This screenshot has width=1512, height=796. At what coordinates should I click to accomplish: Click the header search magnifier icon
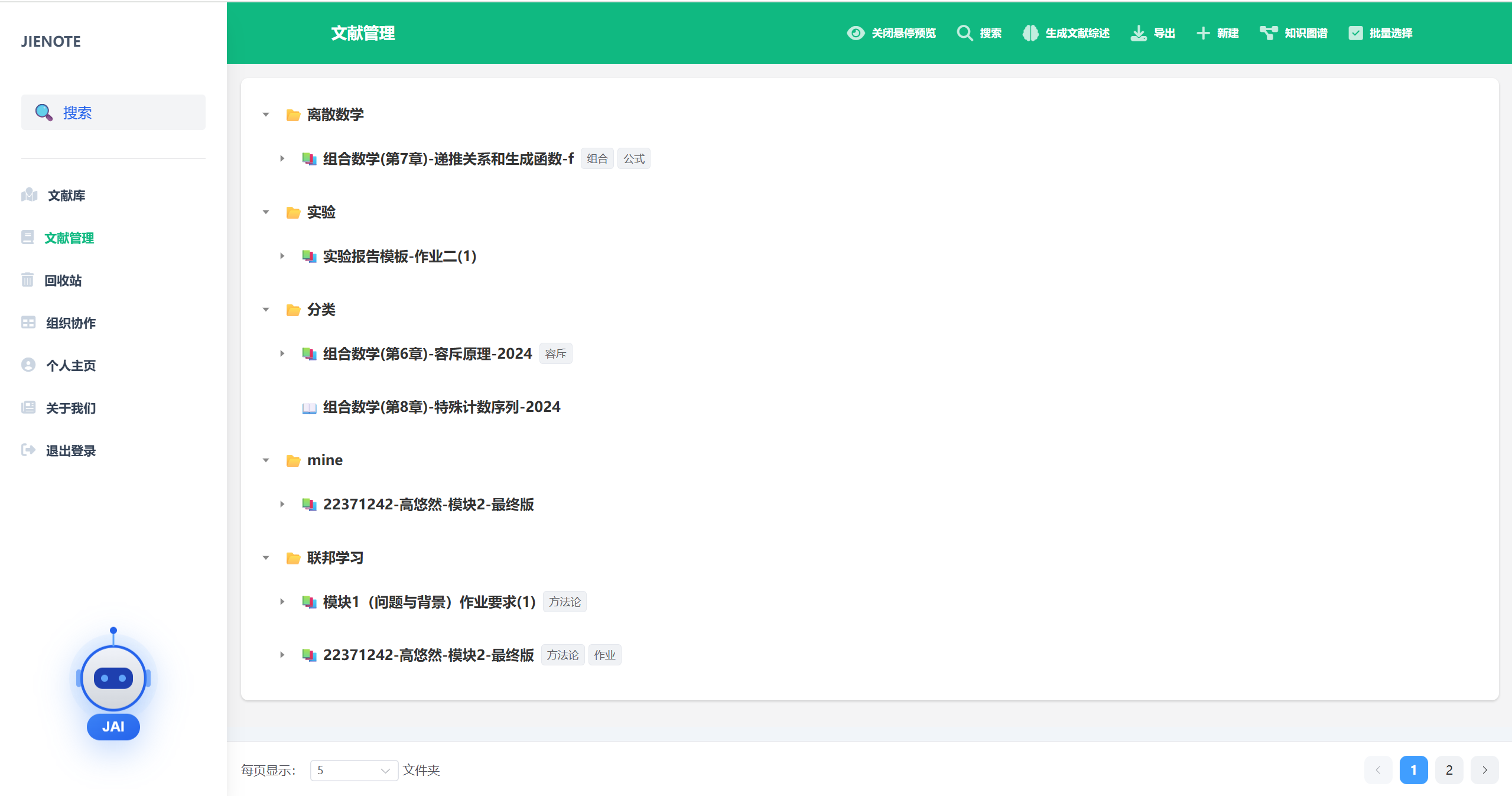pyautogui.click(x=964, y=33)
